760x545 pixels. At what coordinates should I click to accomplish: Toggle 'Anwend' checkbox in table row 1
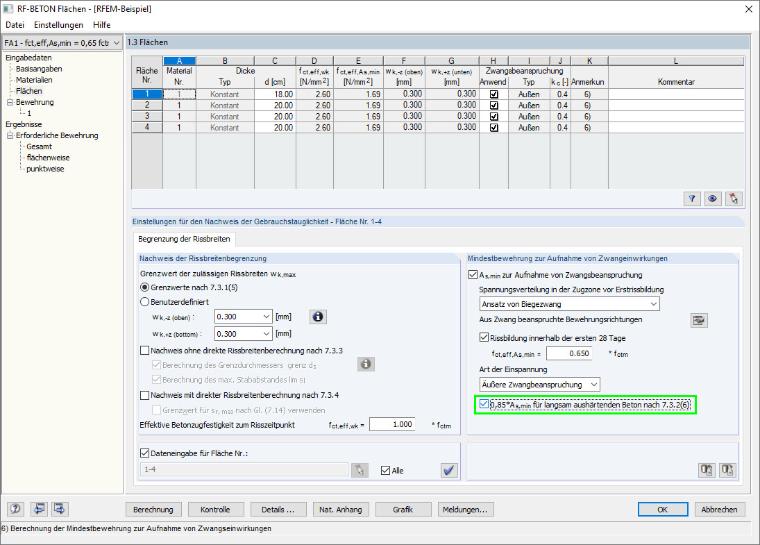tap(494, 94)
